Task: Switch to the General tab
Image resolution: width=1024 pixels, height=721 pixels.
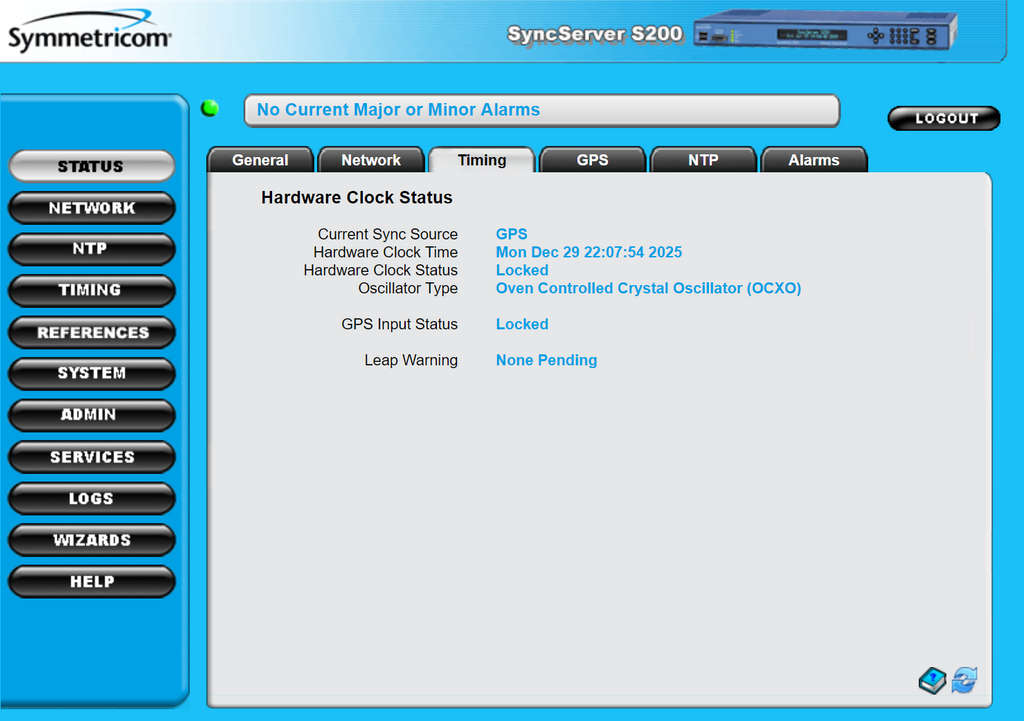Action: [x=260, y=160]
